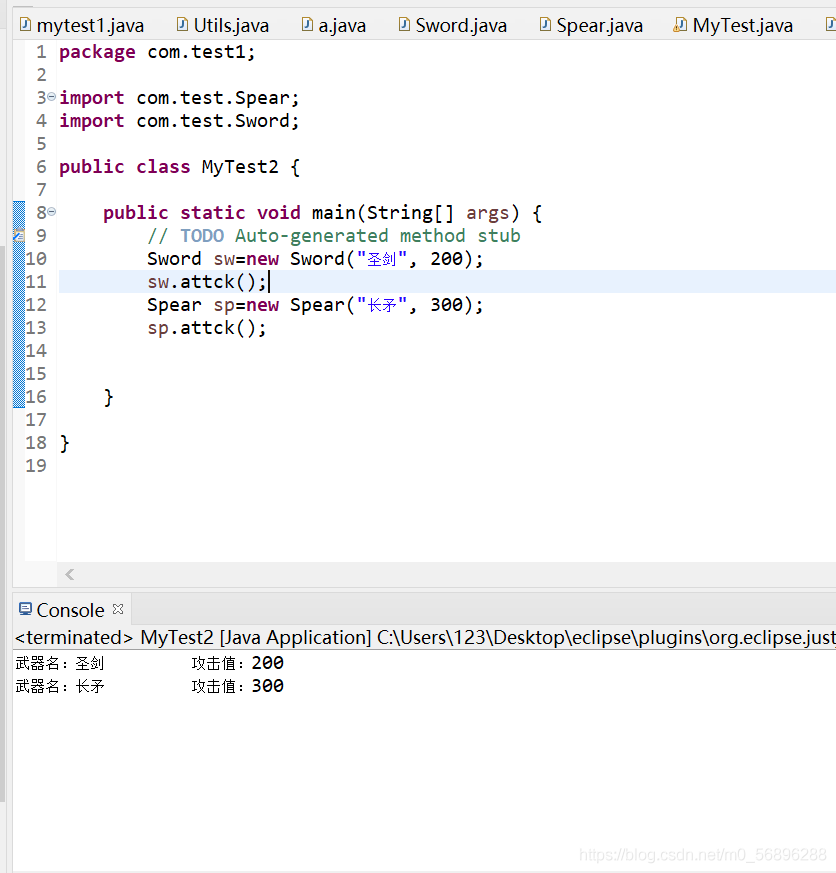Click the string "长矛" on line 12
Viewport: 836px width, 873px height.
click(382, 305)
